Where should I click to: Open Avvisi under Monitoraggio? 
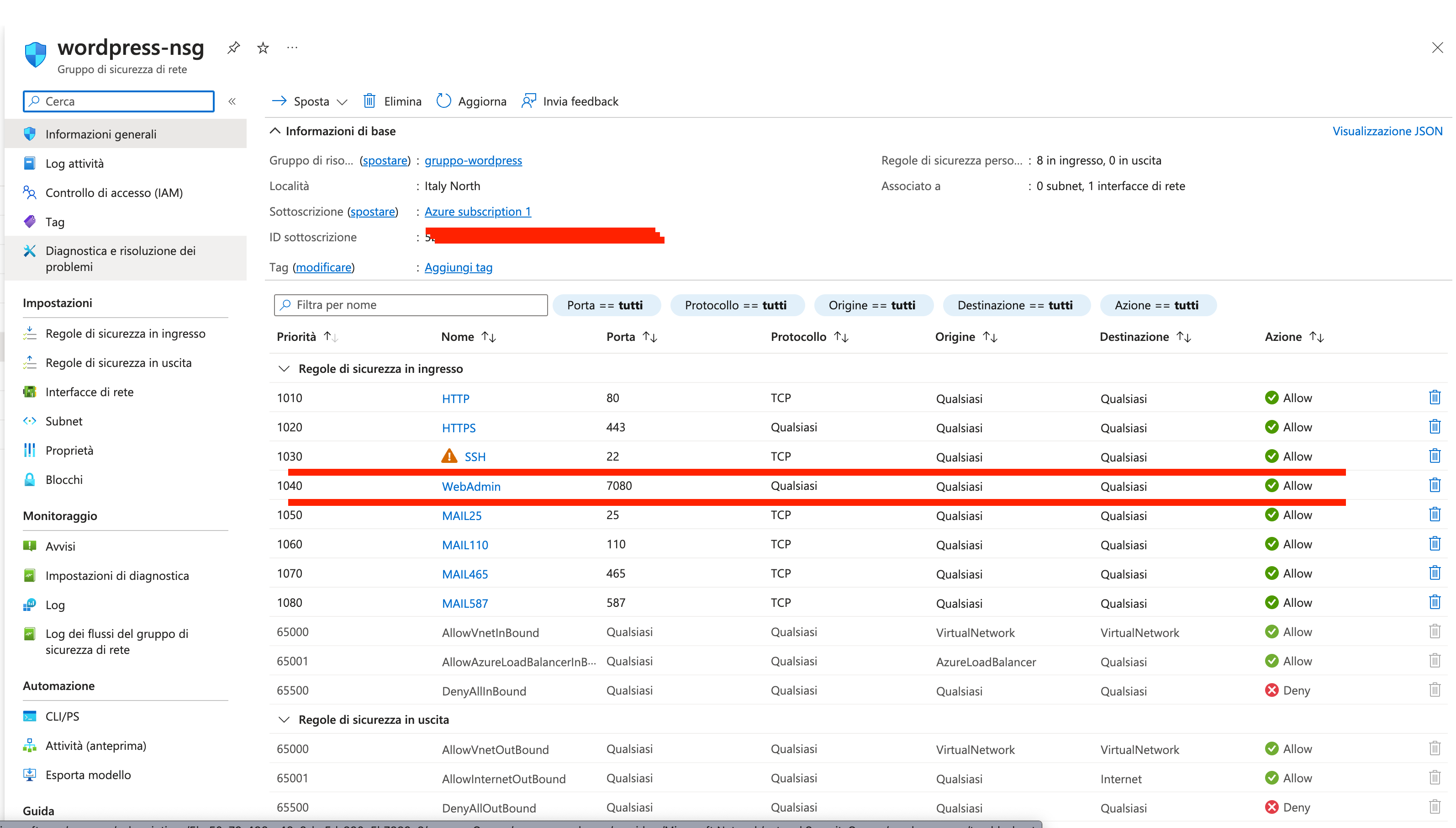[126, 546]
